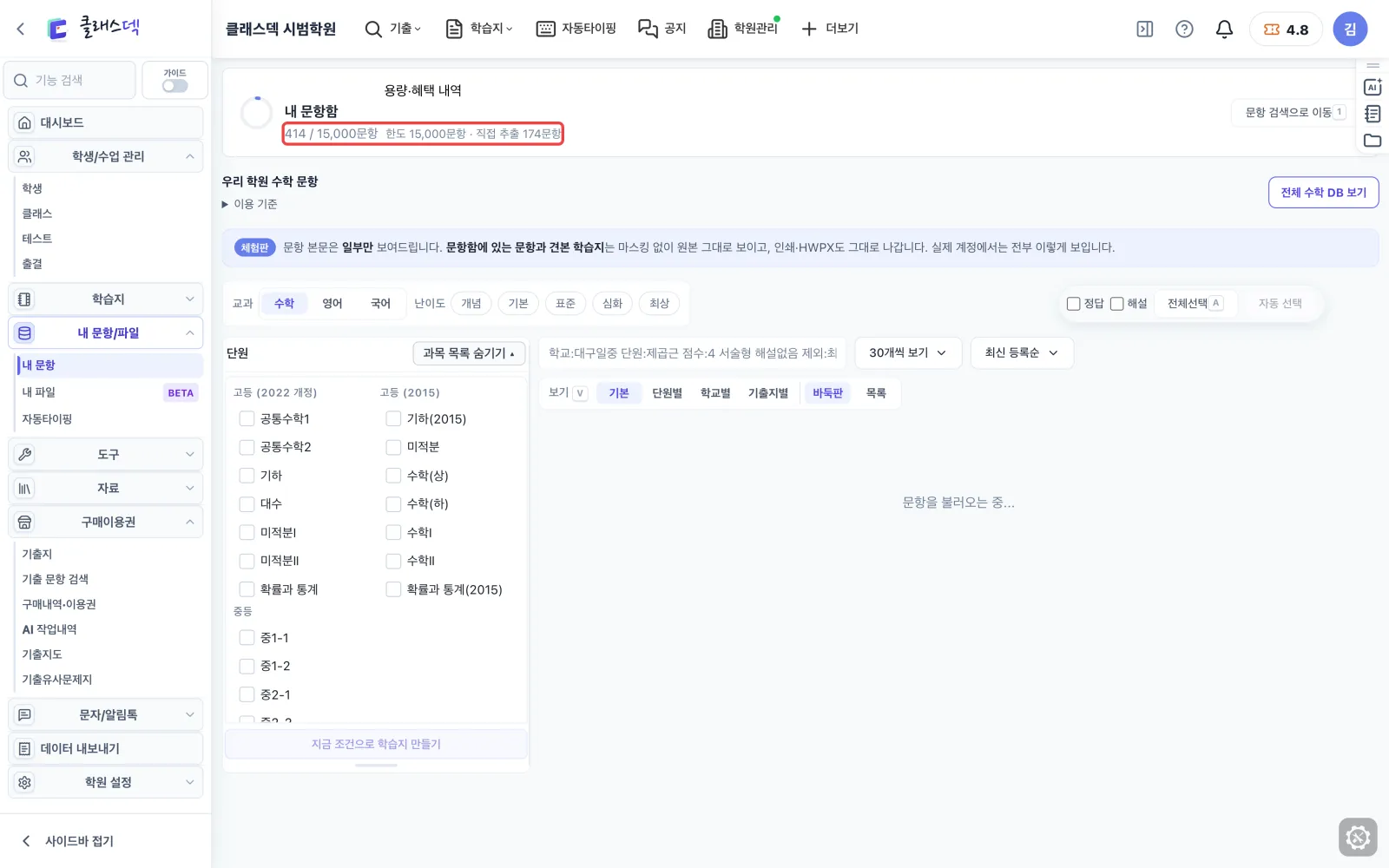Click the 학교/단원 filter search field
The width and height of the screenshot is (1389, 868).
(693, 353)
